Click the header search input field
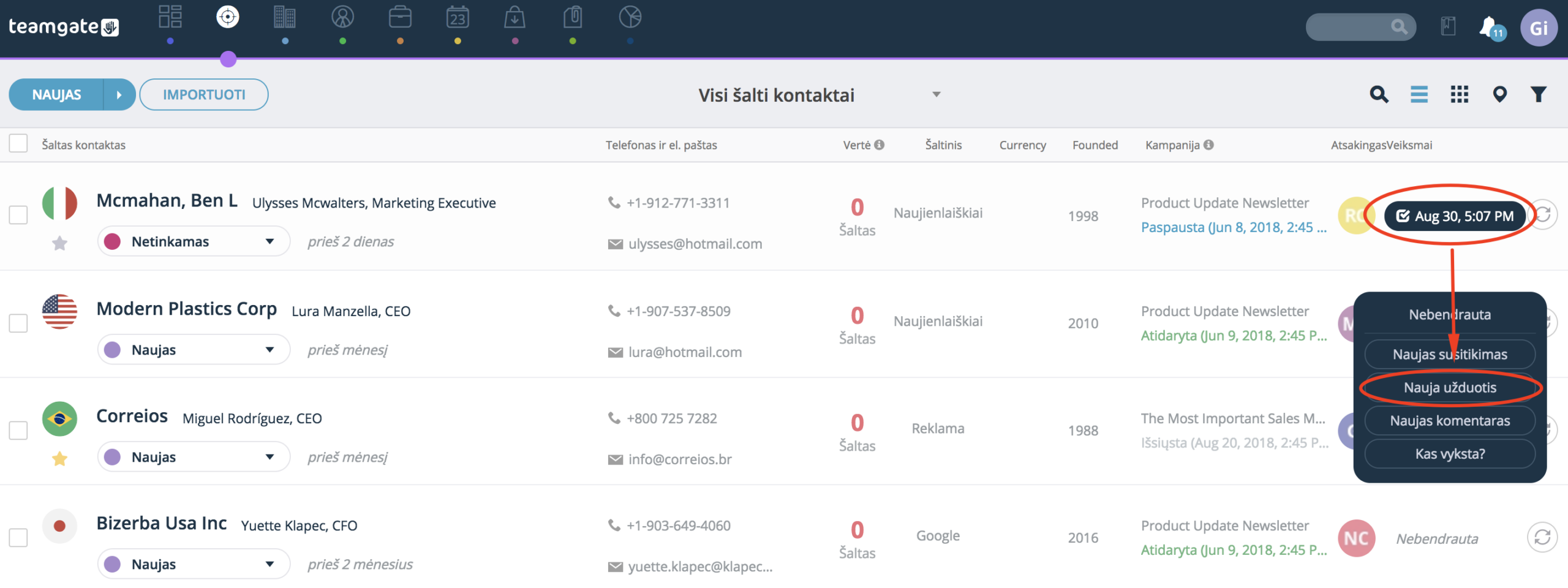 (1361, 27)
